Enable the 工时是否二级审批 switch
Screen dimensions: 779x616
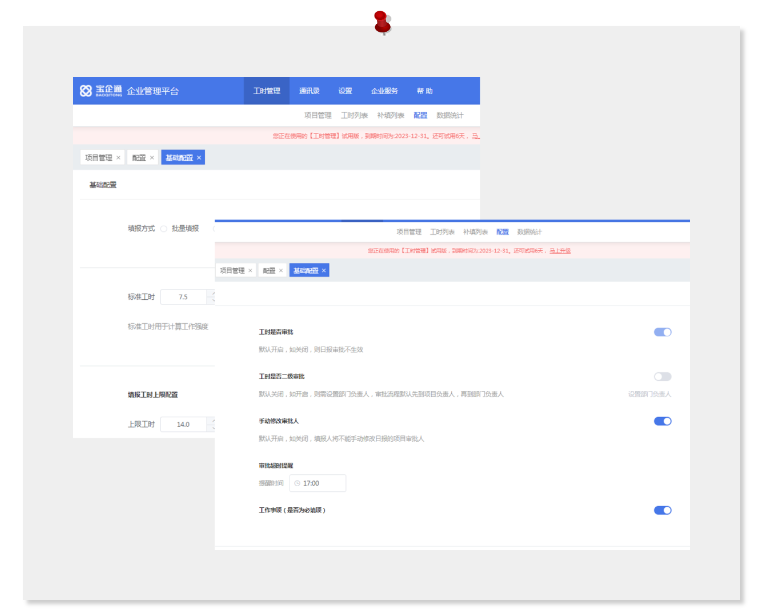(662, 377)
